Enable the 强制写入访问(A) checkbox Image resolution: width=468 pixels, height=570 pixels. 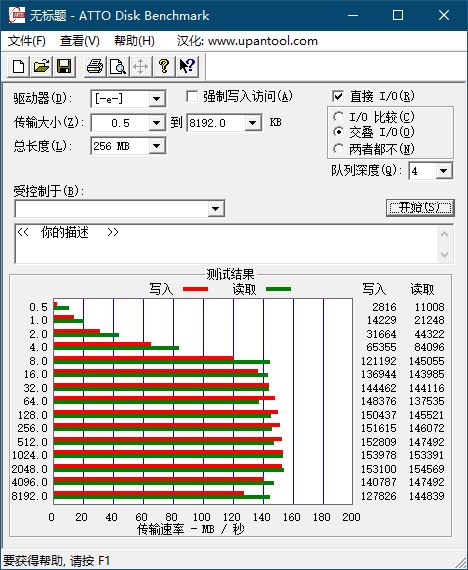[192, 97]
